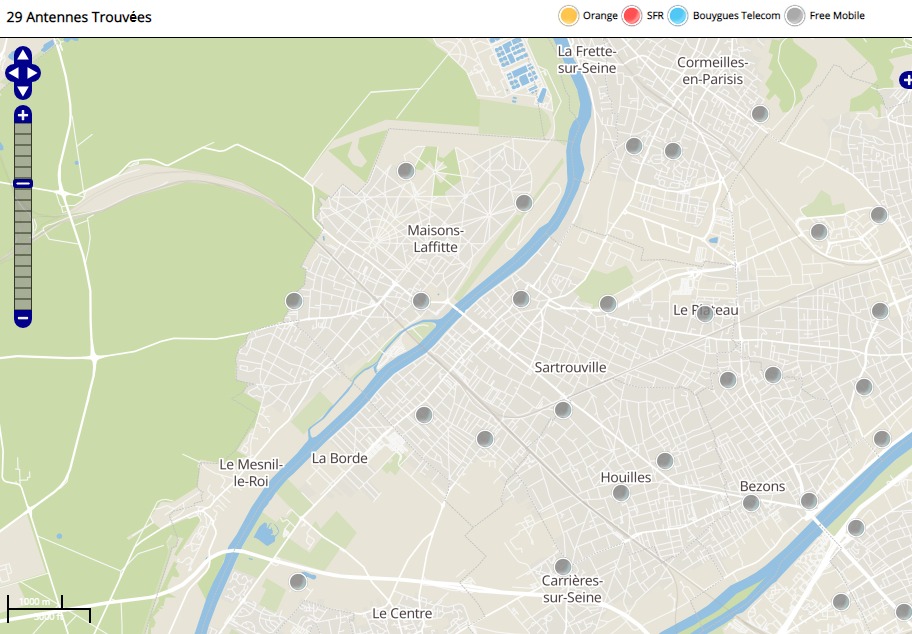Click the antenna marker above Carrières-sur-Seine label
Screen dimensions: 912x634
tap(563, 567)
